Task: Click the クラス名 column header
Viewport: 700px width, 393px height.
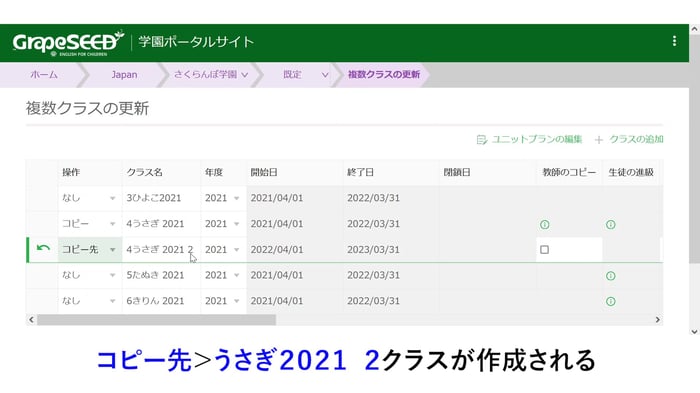Action: click(144, 172)
